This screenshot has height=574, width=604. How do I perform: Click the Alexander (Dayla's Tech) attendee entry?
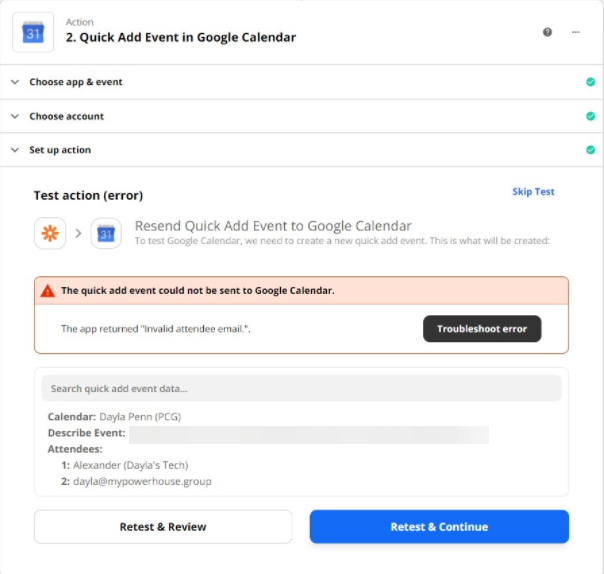tap(130, 465)
